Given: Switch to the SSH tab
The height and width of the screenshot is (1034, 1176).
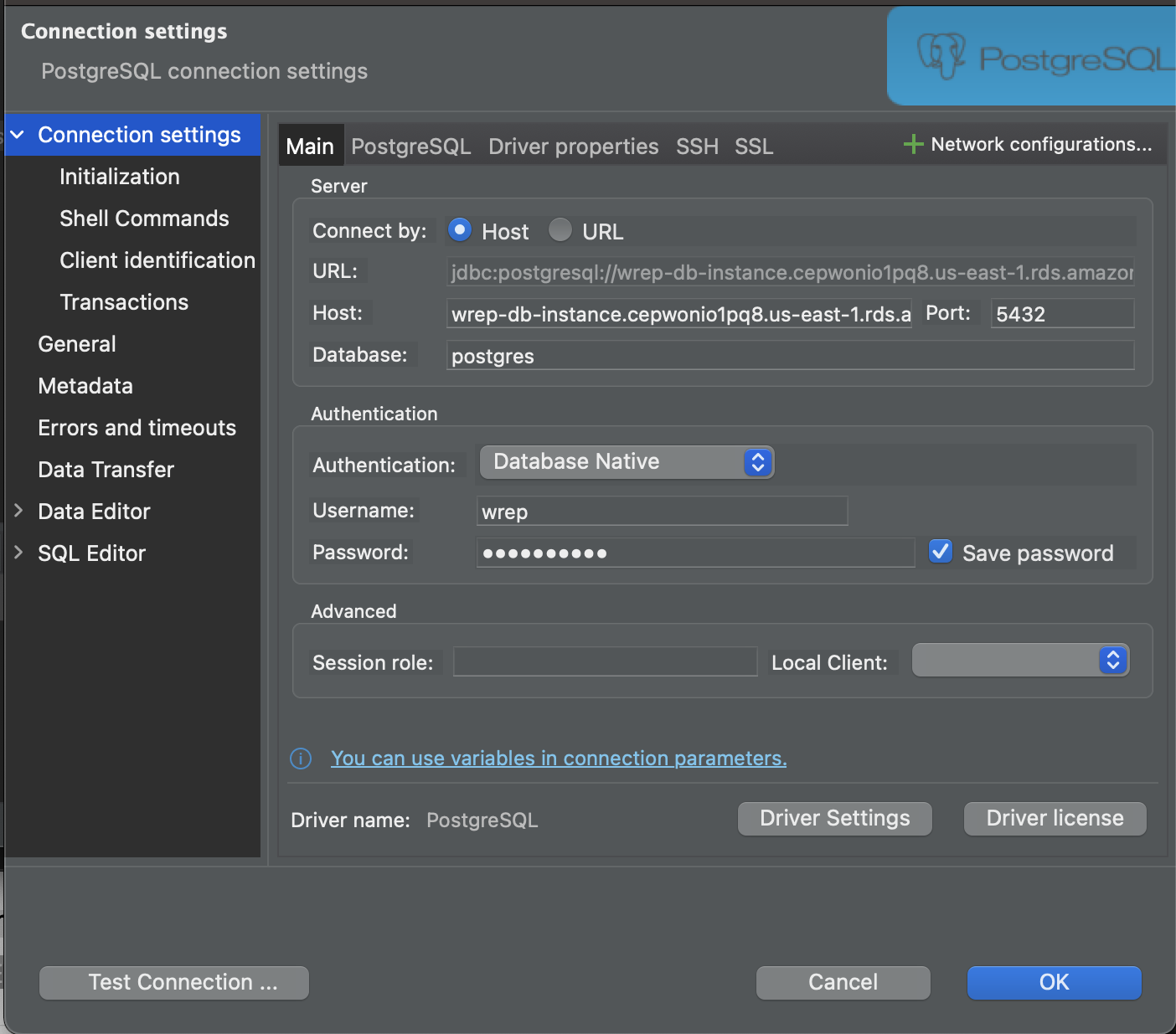Looking at the screenshot, I should [697, 146].
